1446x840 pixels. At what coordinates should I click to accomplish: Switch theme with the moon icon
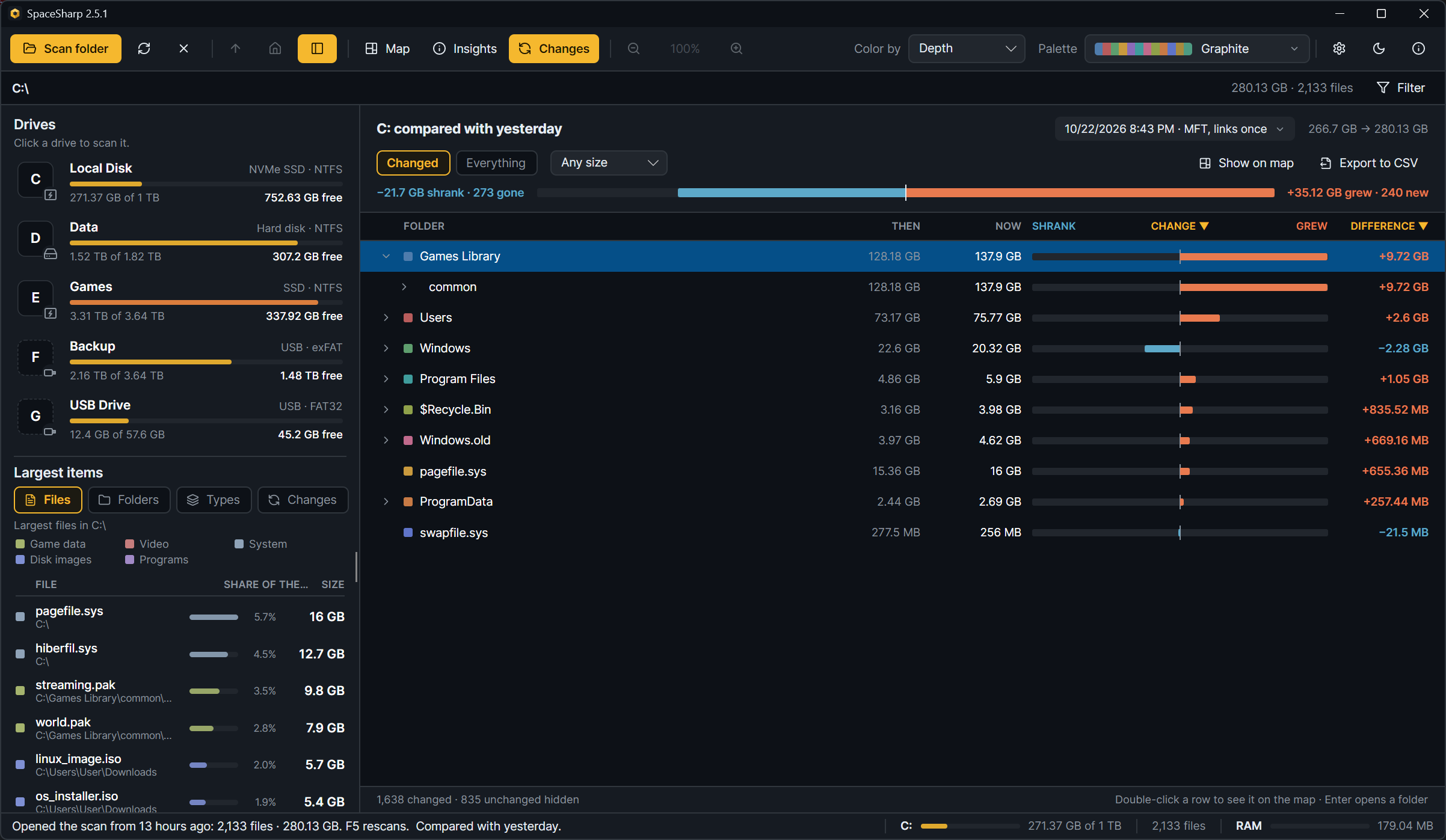pyautogui.click(x=1379, y=49)
